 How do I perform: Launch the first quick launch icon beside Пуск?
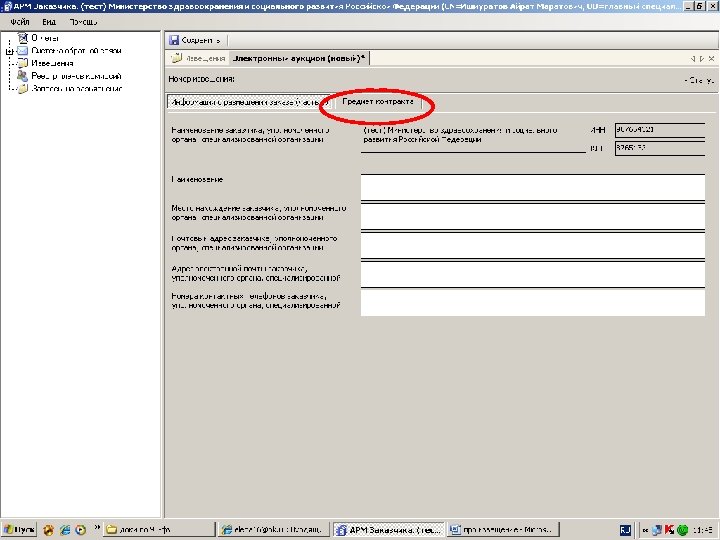(48, 530)
